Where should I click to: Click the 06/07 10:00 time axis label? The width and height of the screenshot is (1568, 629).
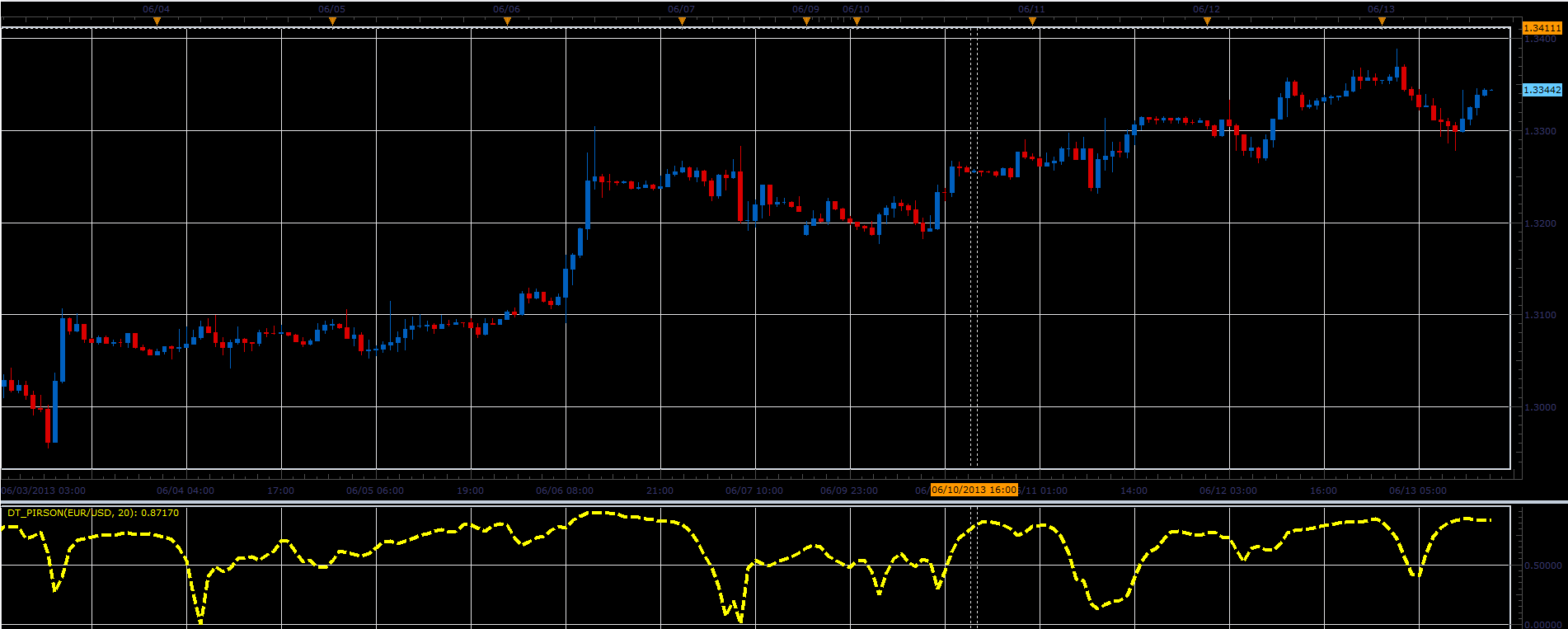click(754, 491)
